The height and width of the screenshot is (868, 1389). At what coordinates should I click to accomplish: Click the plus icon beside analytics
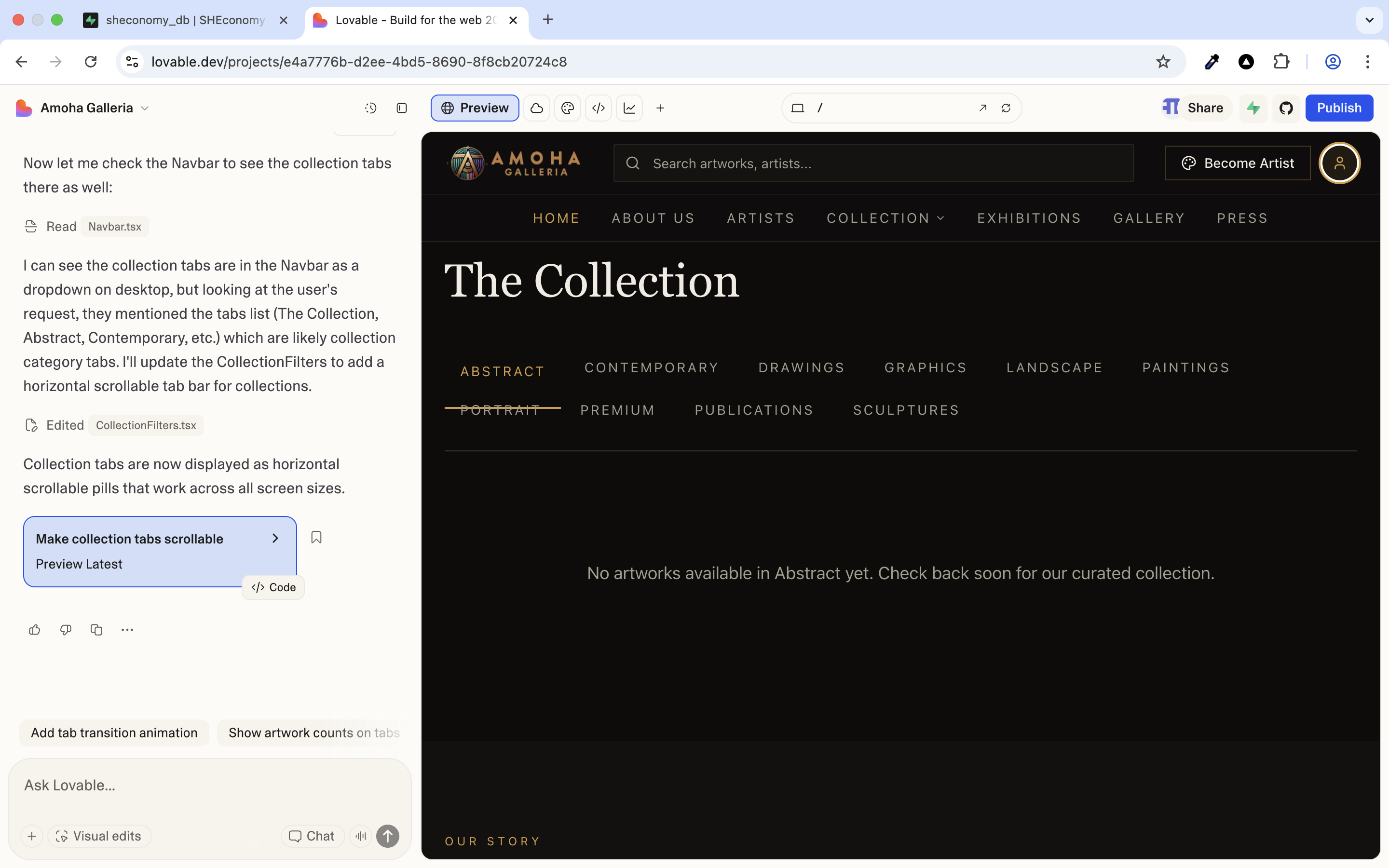(x=661, y=108)
